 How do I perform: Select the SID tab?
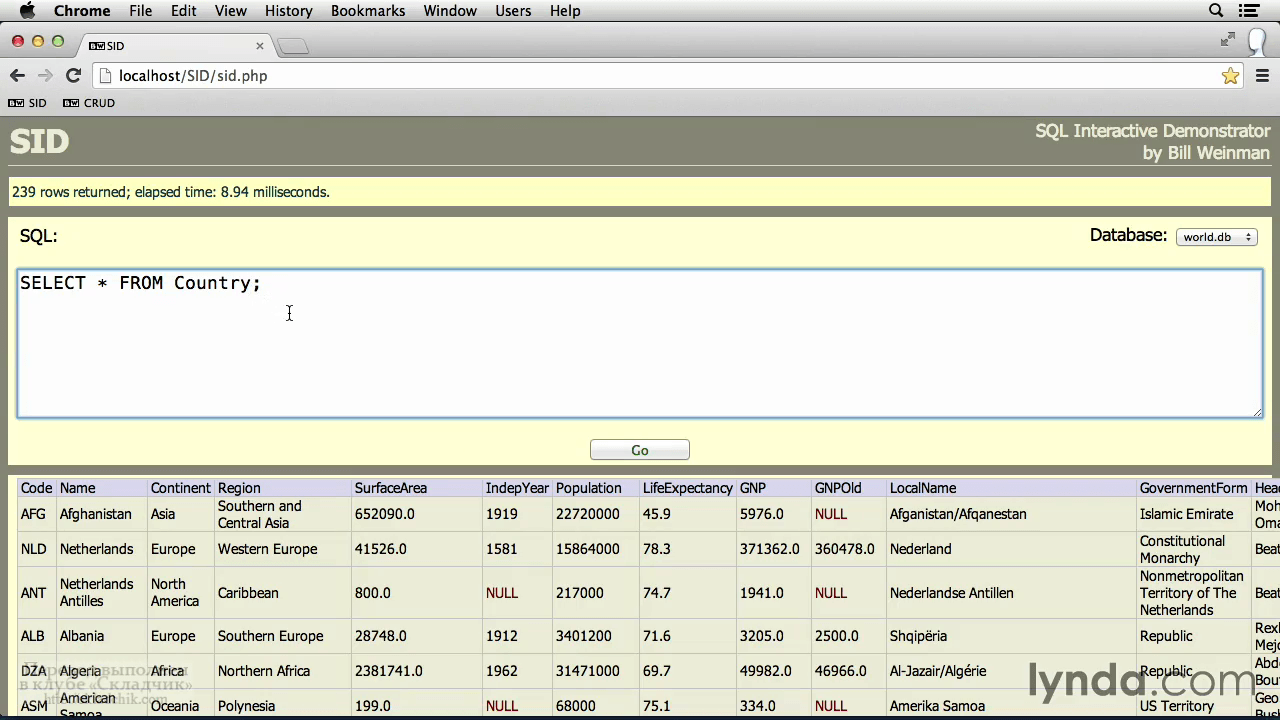[x=176, y=46]
